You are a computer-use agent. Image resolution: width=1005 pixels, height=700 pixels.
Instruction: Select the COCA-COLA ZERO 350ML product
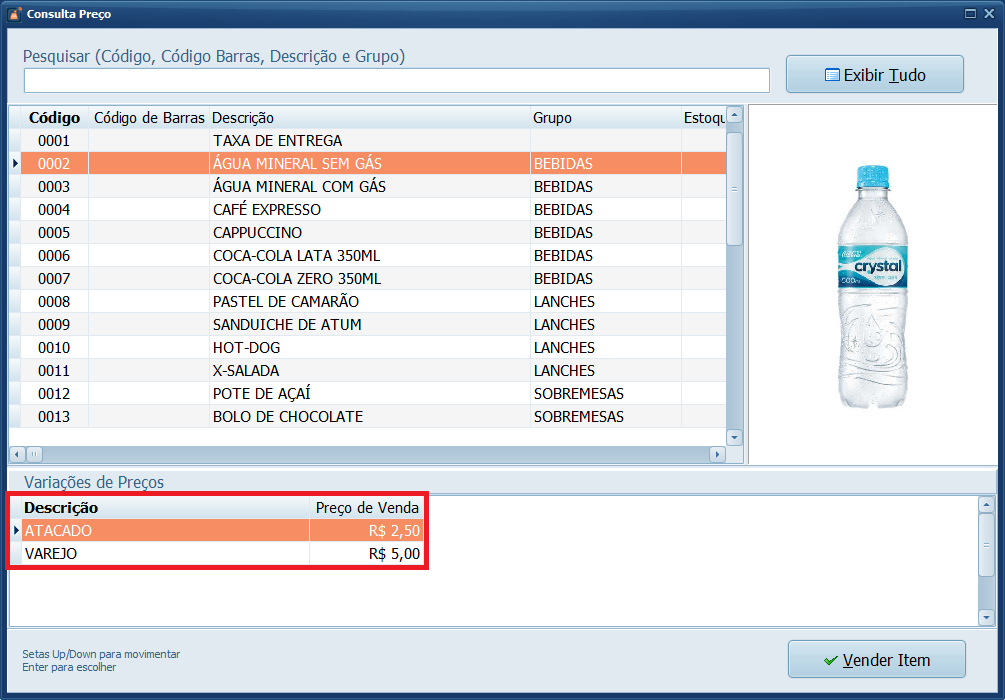[296, 279]
